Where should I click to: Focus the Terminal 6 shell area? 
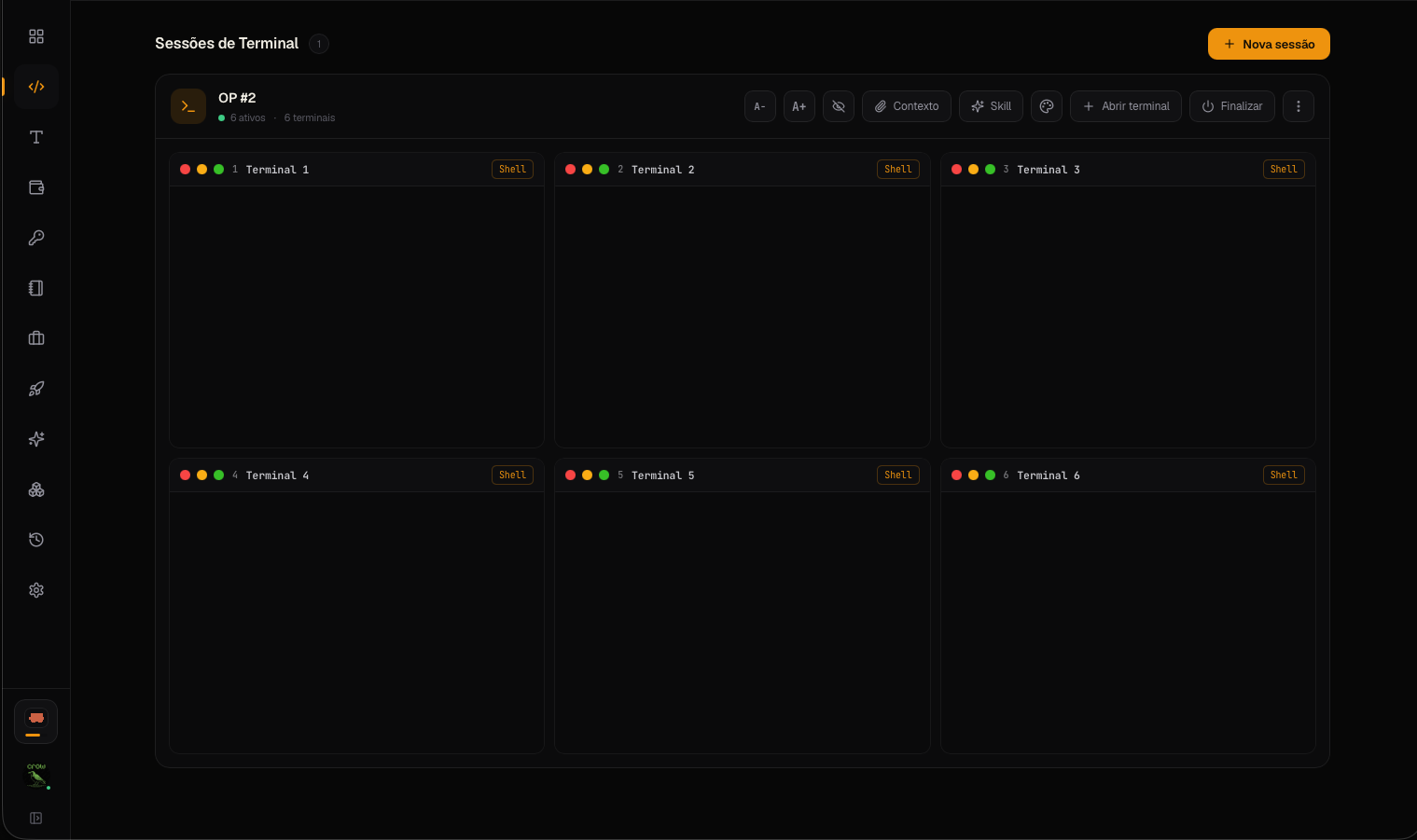tap(1128, 623)
